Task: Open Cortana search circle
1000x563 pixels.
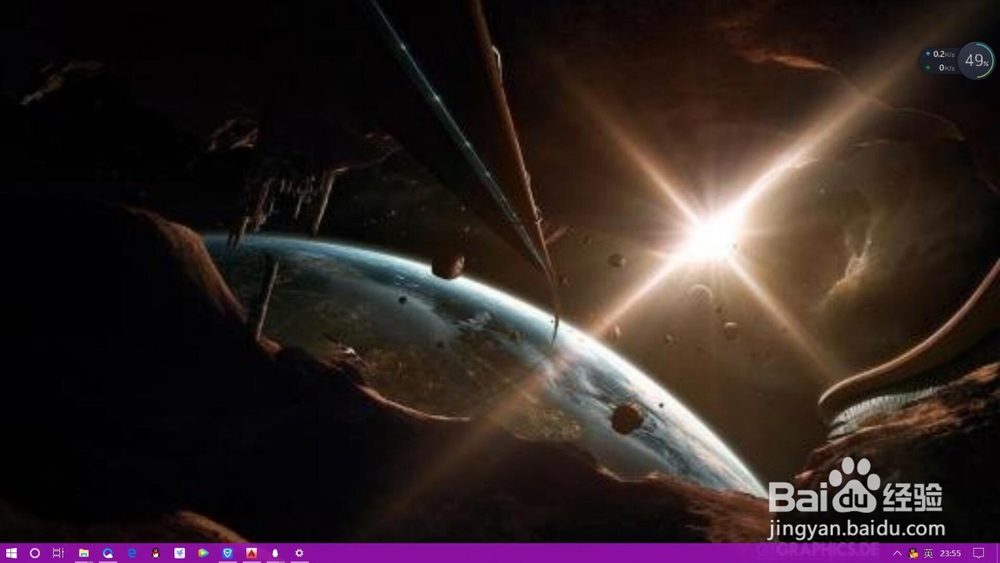Action: (34, 553)
